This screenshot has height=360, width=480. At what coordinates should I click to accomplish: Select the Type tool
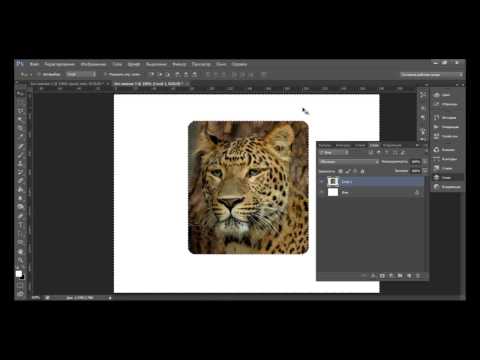coord(21,225)
